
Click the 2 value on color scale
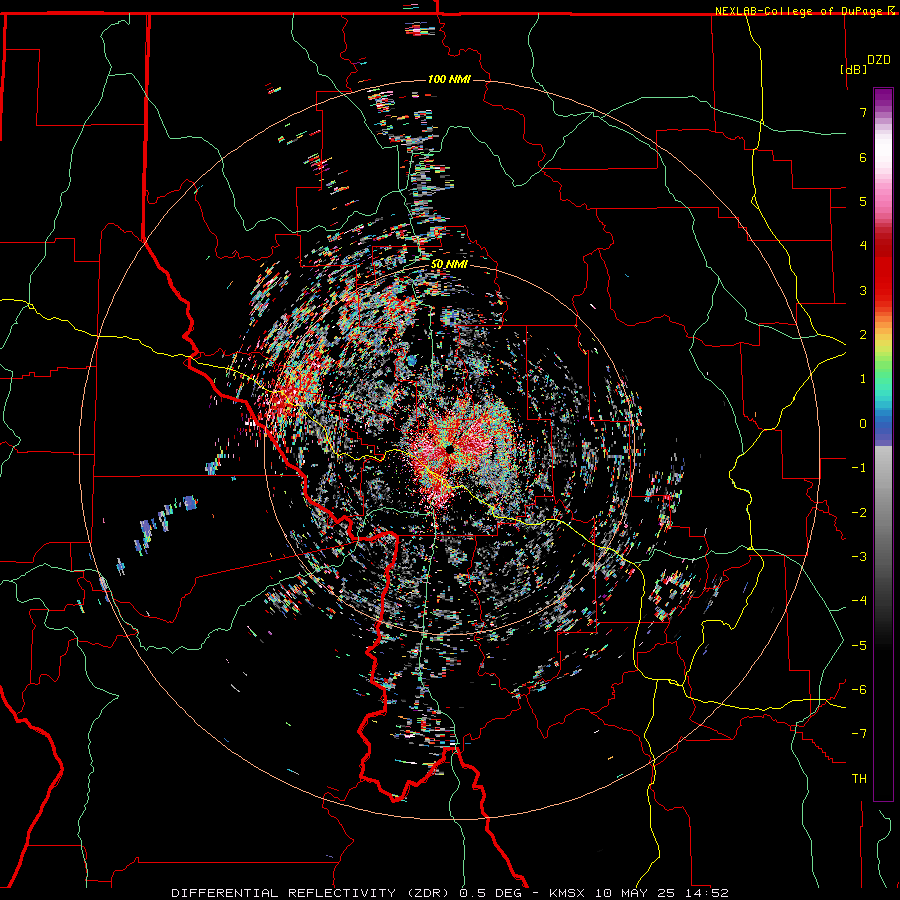(x=863, y=335)
